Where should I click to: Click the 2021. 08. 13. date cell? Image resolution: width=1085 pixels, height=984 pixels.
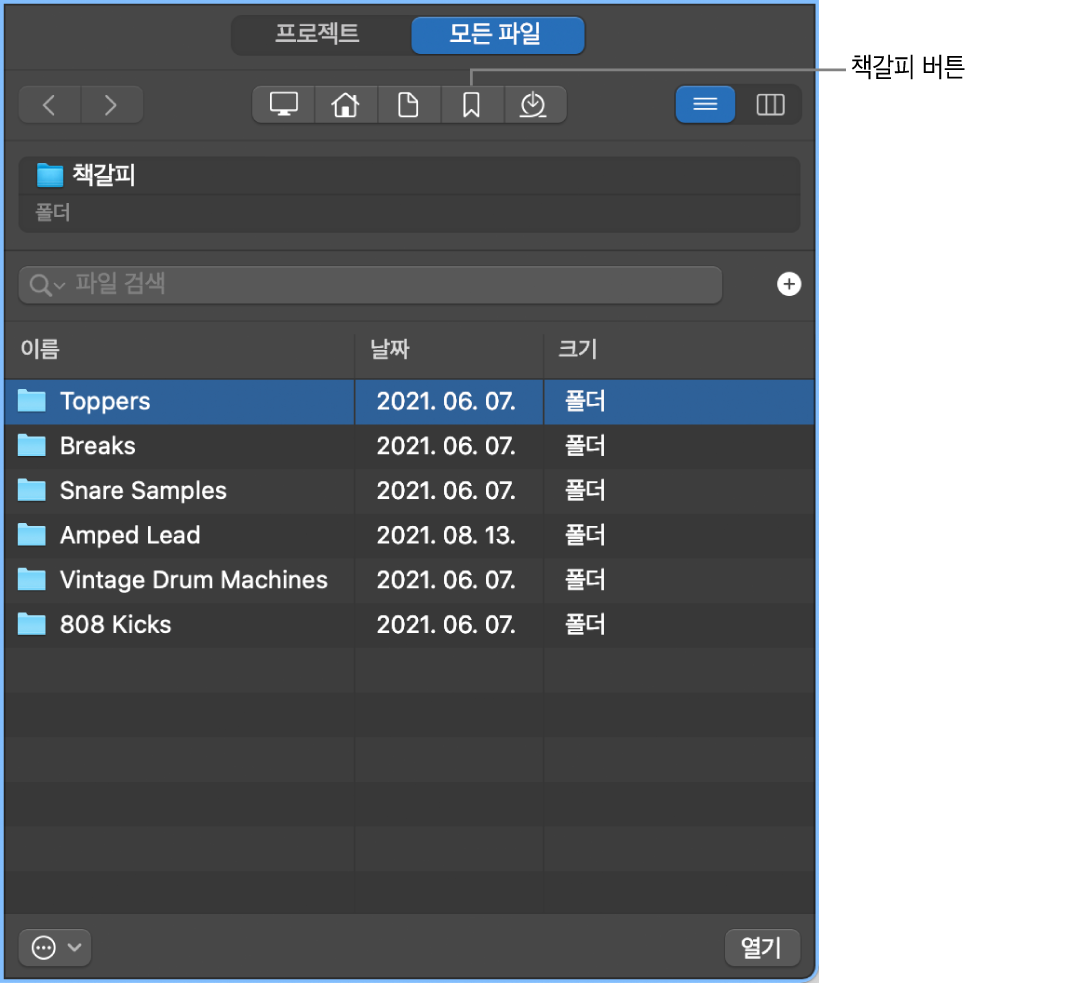click(x=446, y=536)
